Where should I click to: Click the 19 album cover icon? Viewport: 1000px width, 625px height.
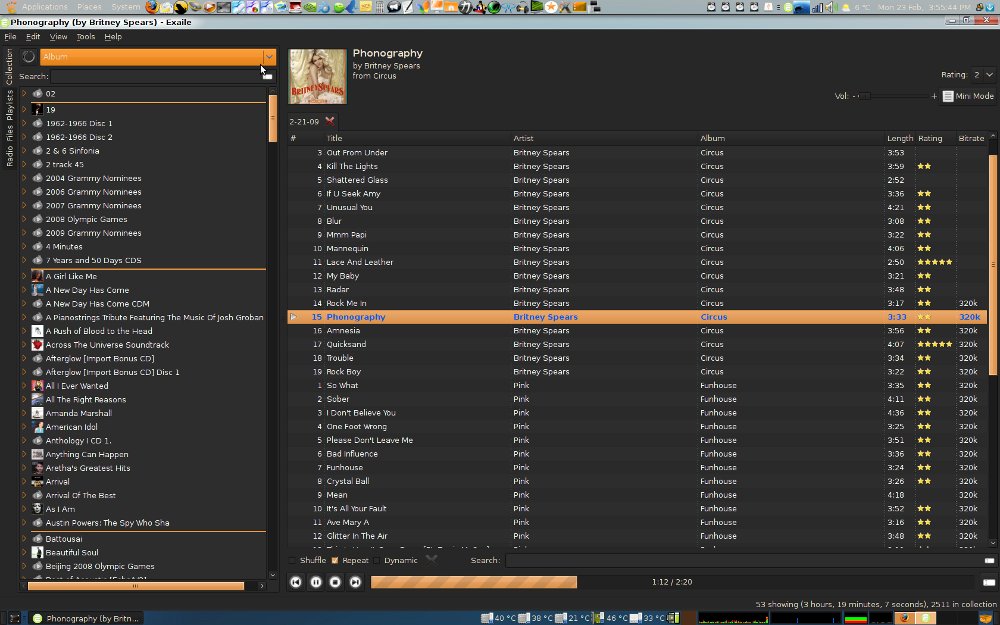[37, 110]
